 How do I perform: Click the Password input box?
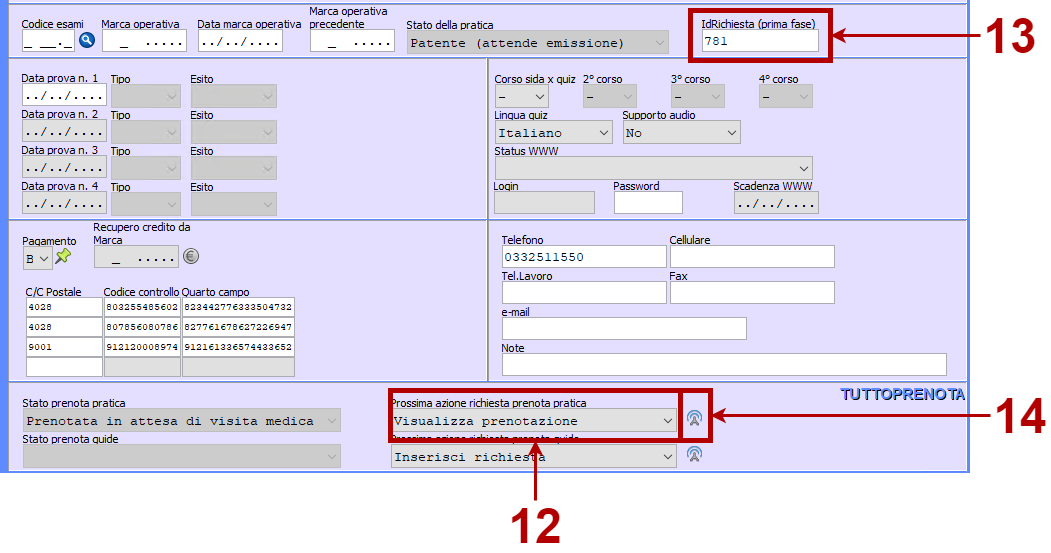(647, 203)
